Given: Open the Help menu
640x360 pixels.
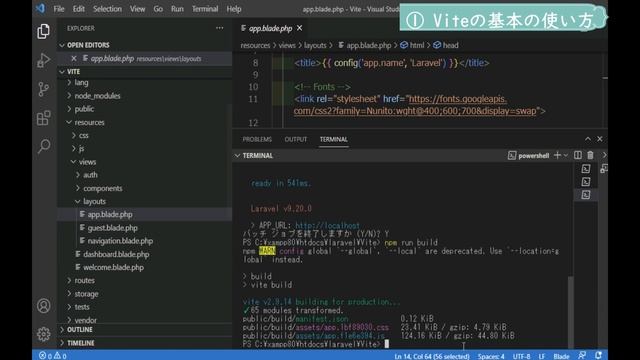Looking at the screenshot, I should pyautogui.click(x=233, y=9).
